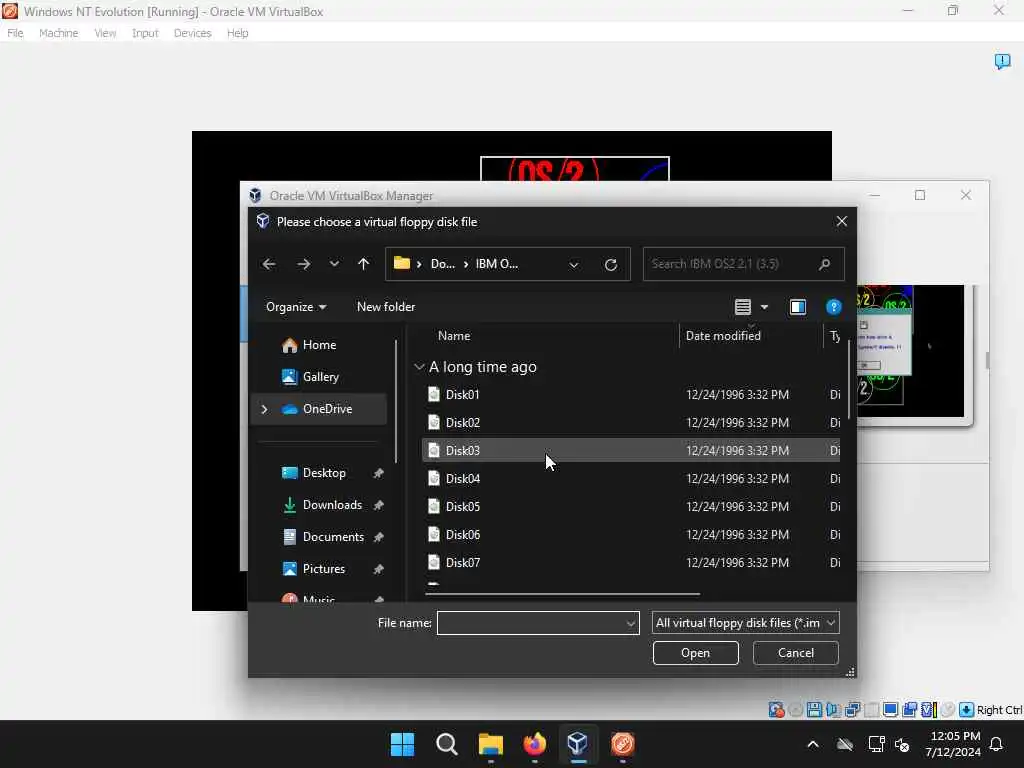The height and width of the screenshot is (768, 1024).
Task: Open Desktop quick access folder
Action: (x=324, y=473)
